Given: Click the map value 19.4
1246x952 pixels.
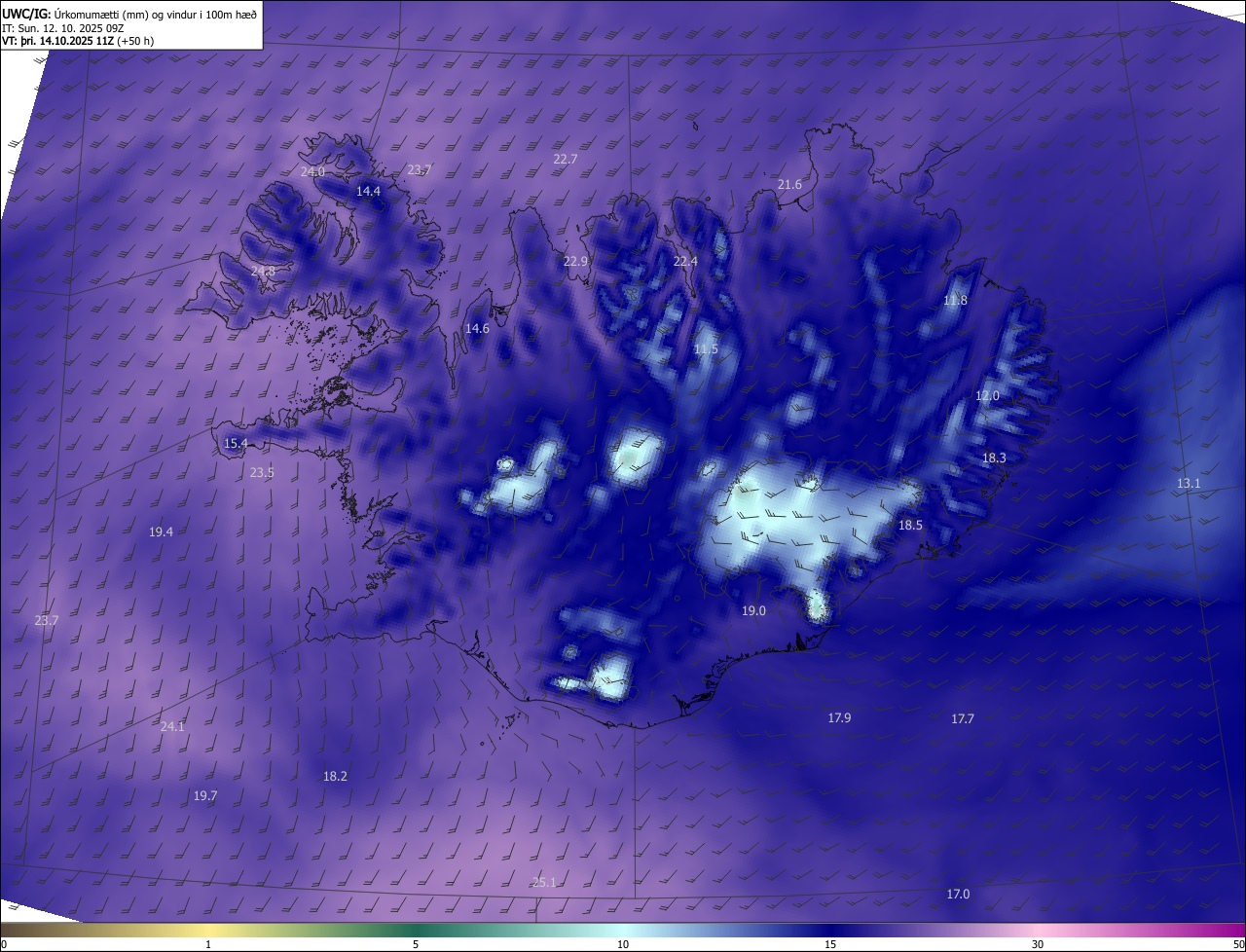Looking at the screenshot, I should coord(161,532).
